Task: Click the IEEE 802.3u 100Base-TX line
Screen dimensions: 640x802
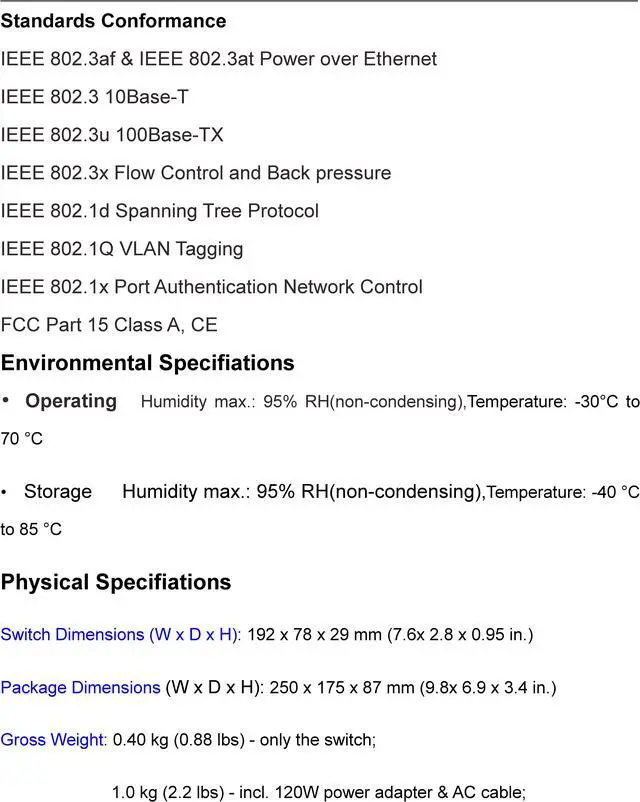Action: (112, 135)
